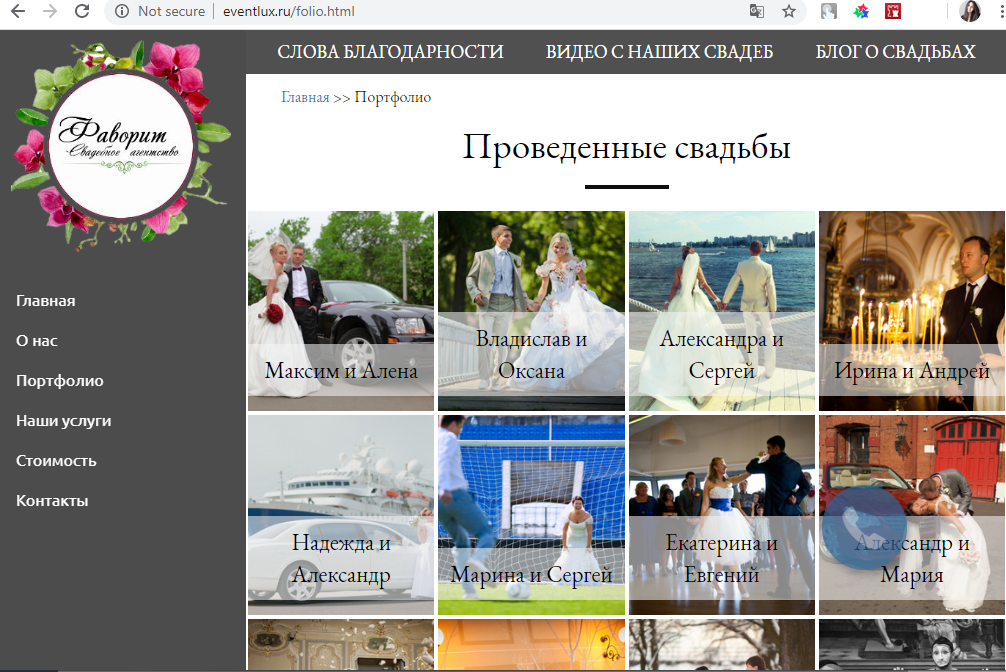1006x672 pixels.
Task: Open the Владислав и Оксана wedding thumbnail
Action: pyautogui.click(x=531, y=311)
